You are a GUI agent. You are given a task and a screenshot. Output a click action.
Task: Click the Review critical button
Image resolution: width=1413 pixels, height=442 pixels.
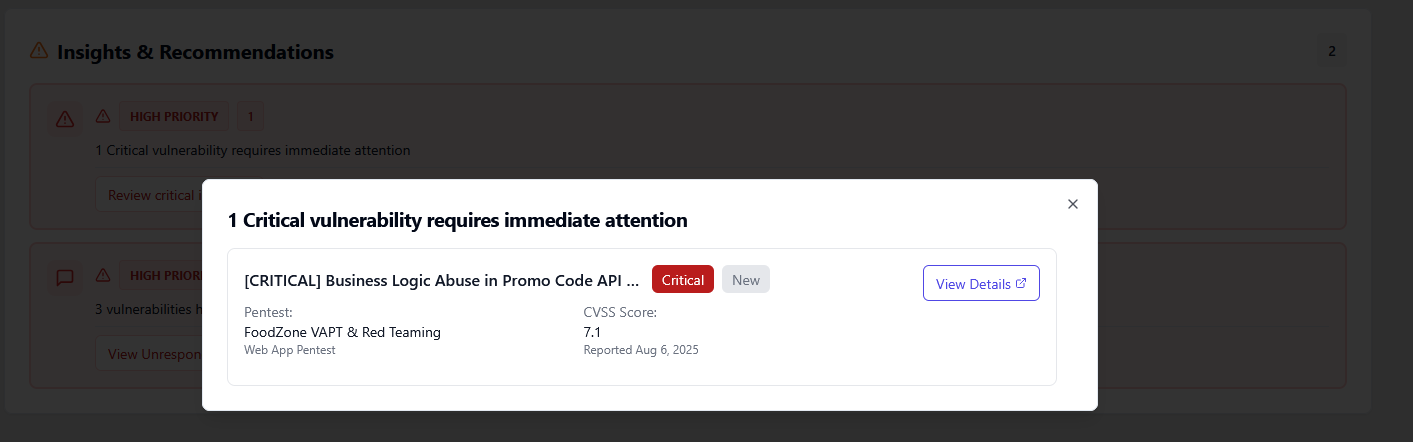tap(150, 195)
